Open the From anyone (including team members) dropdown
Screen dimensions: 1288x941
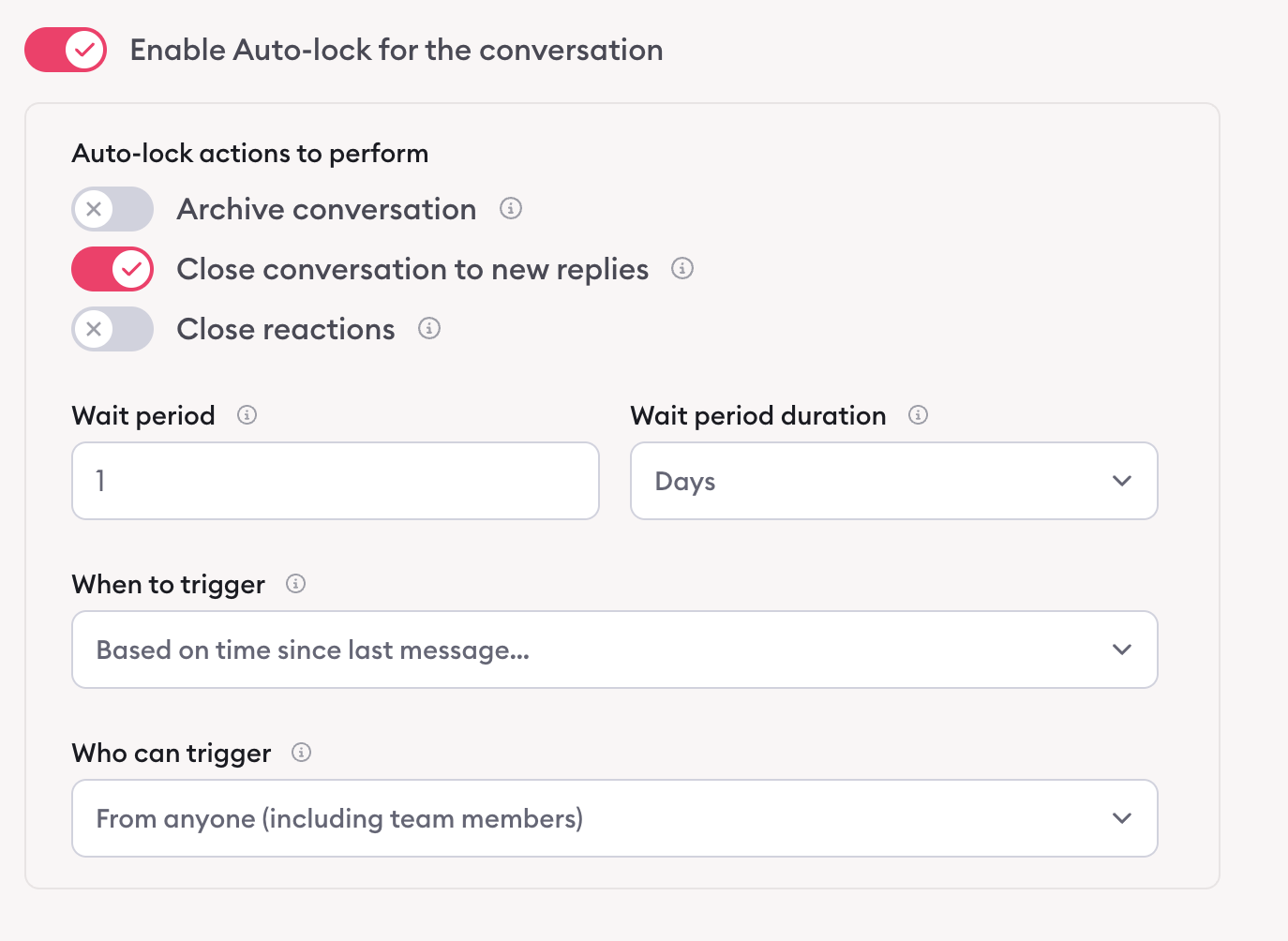pos(614,818)
